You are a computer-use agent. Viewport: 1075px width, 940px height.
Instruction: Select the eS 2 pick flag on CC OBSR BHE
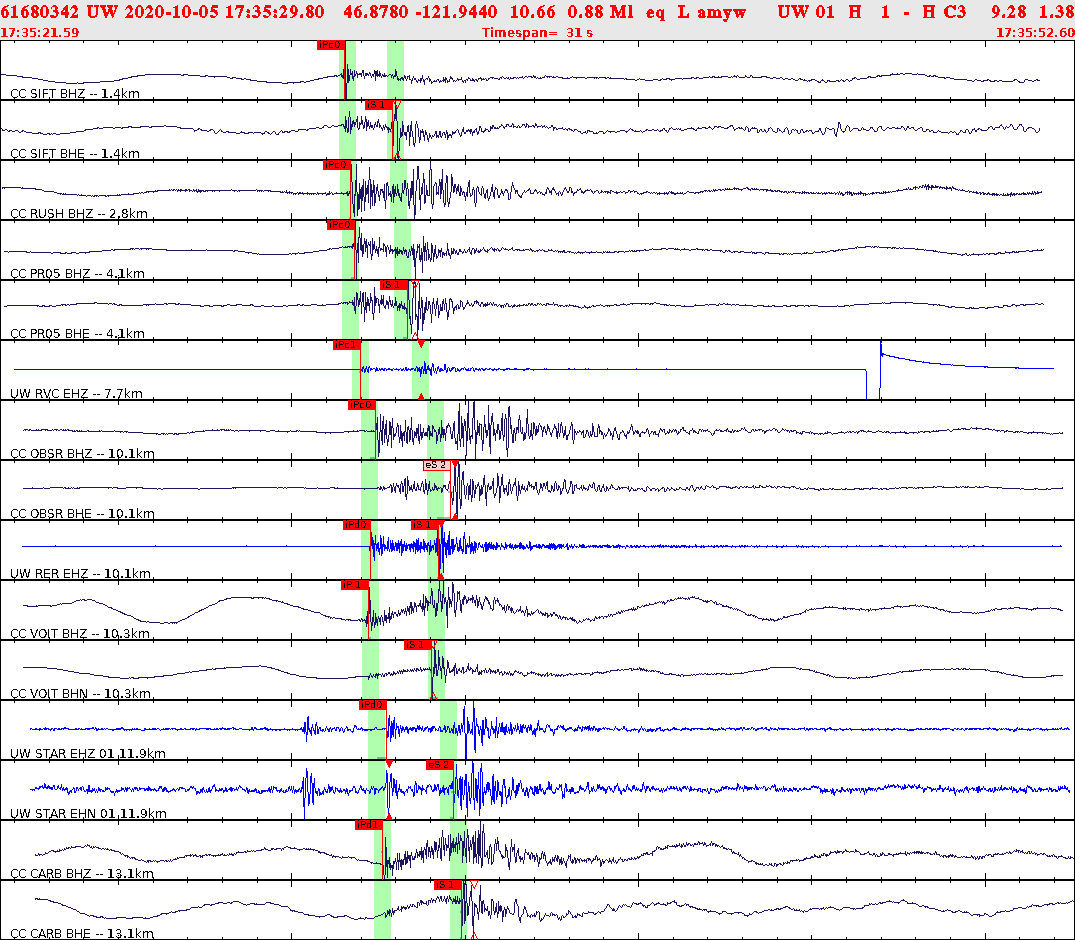point(436,463)
